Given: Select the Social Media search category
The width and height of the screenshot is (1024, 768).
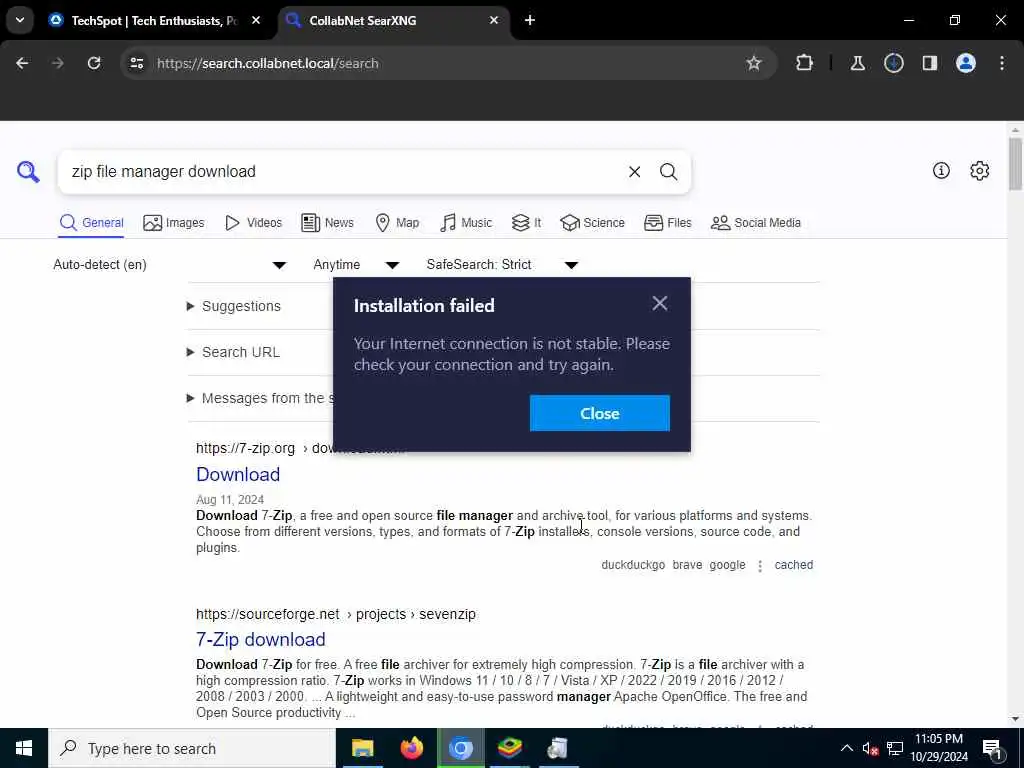Looking at the screenshot, I should 756,223.
